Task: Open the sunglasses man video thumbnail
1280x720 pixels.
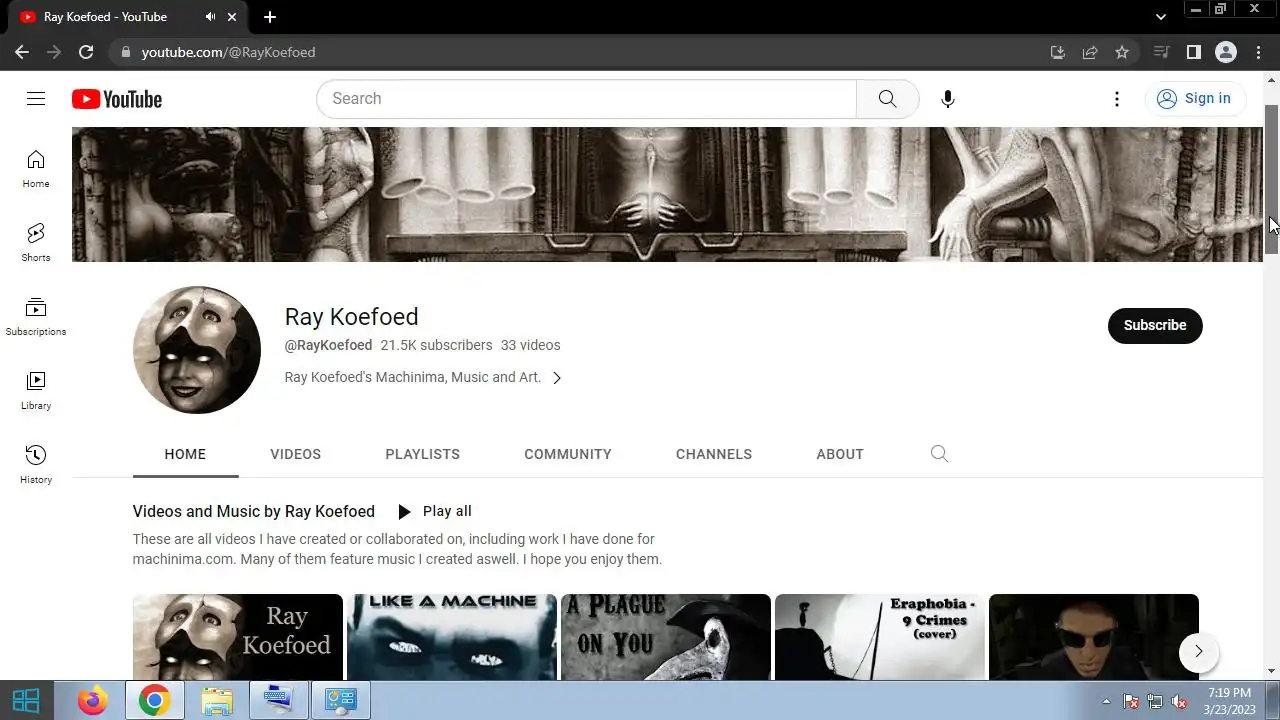Action: pos(1094,637)
